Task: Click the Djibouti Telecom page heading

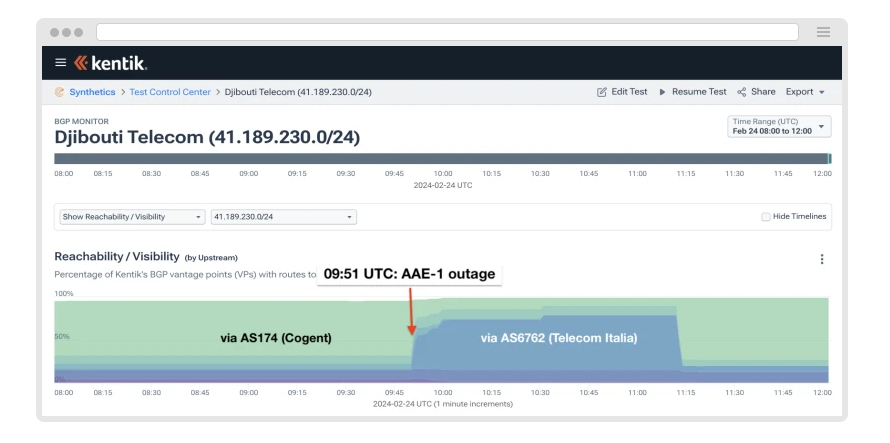Action: [207, 137]
